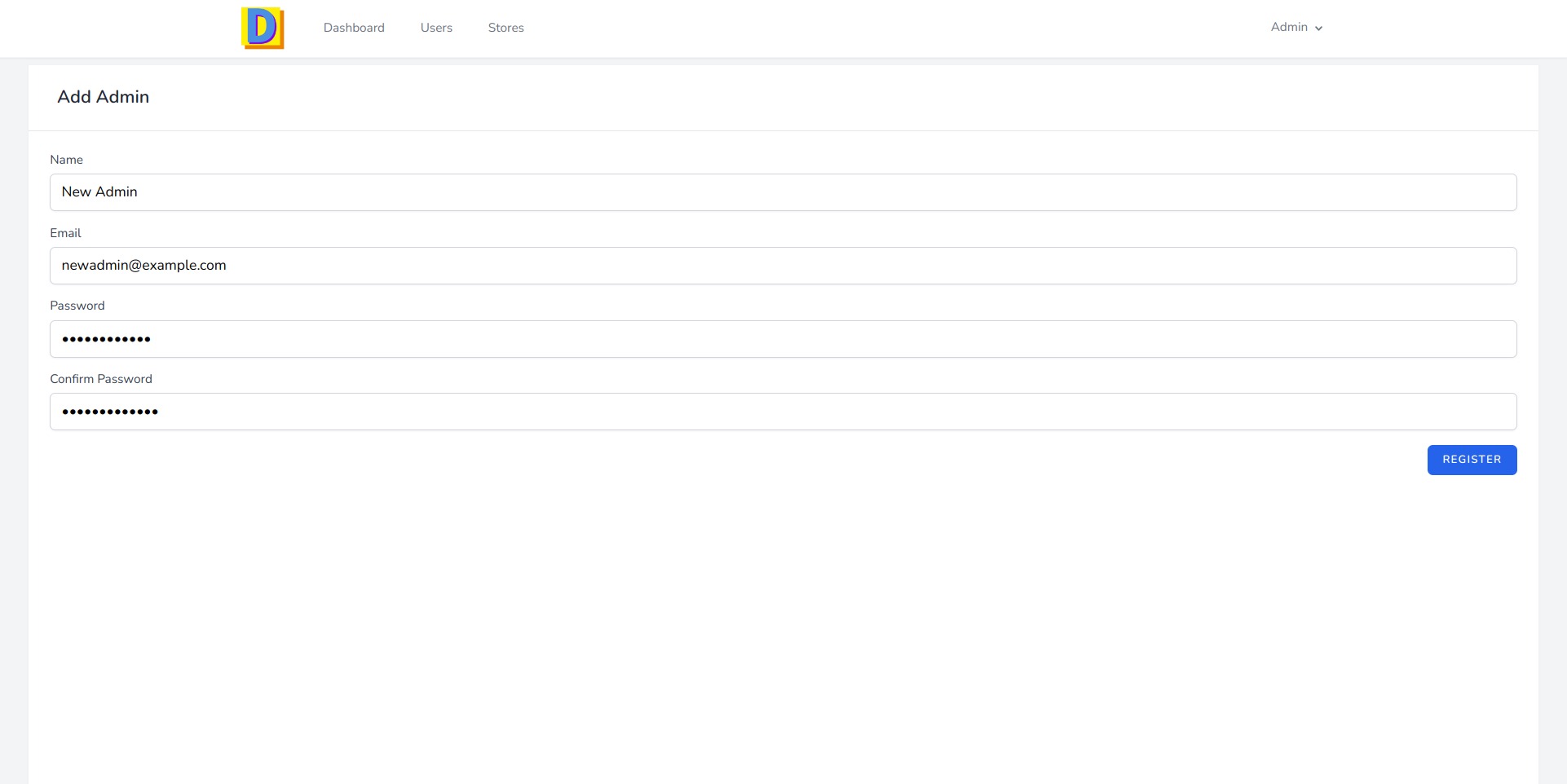Viewport: 1567px width, 784px height.
Task: Open the Stores nav link
Action: pos(505,28)
